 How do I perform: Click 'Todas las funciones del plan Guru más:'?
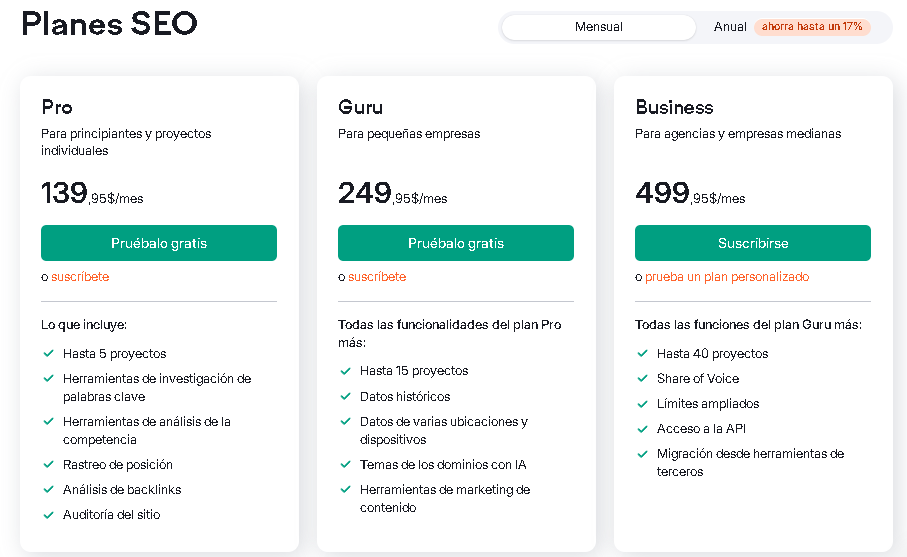click(749, 324)
